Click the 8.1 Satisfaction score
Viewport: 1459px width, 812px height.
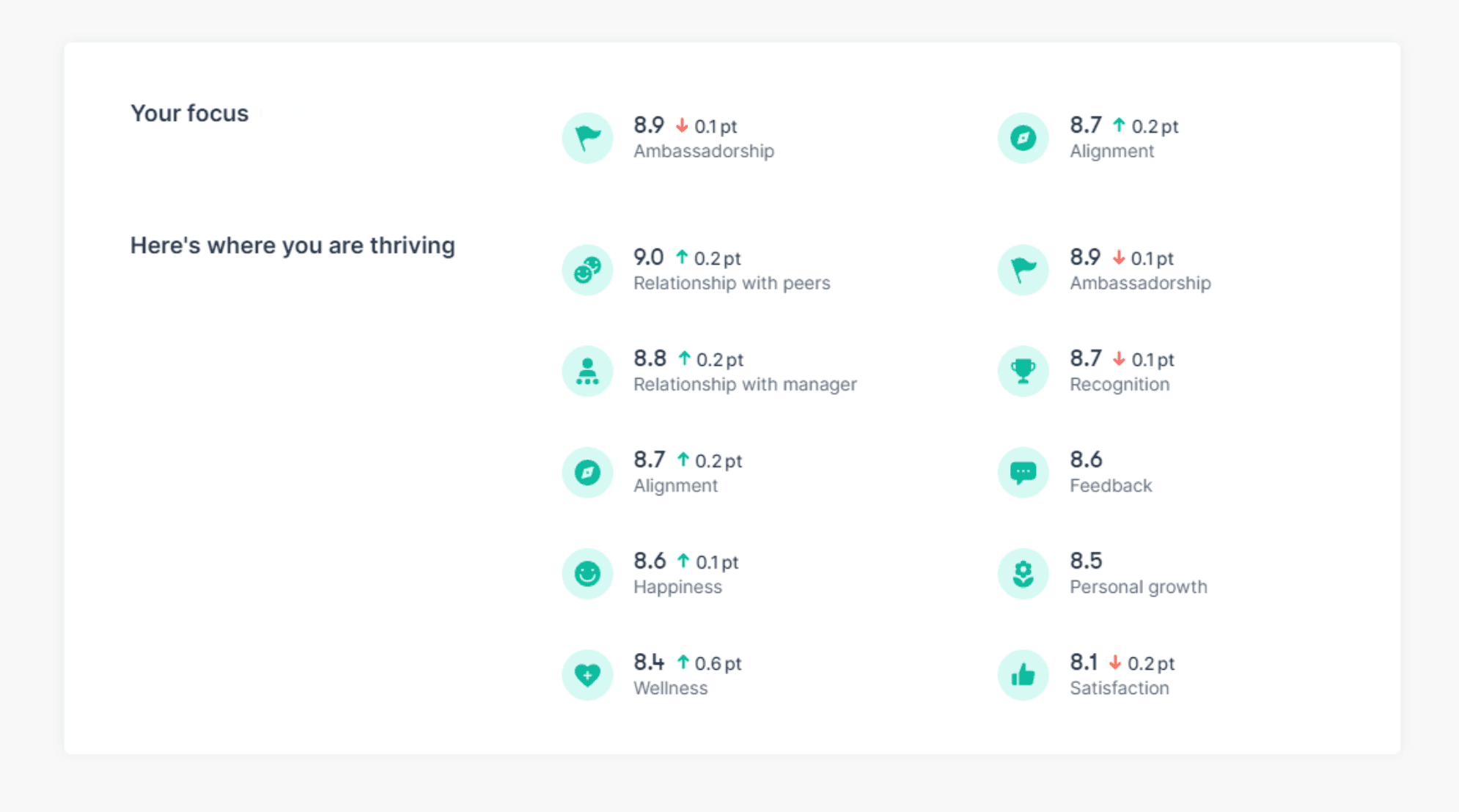tap(1084, 662)
